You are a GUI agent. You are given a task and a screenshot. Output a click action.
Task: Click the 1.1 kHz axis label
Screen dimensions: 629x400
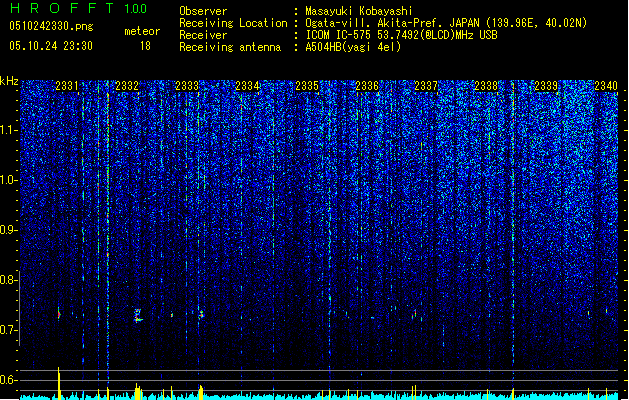(8, 130)
